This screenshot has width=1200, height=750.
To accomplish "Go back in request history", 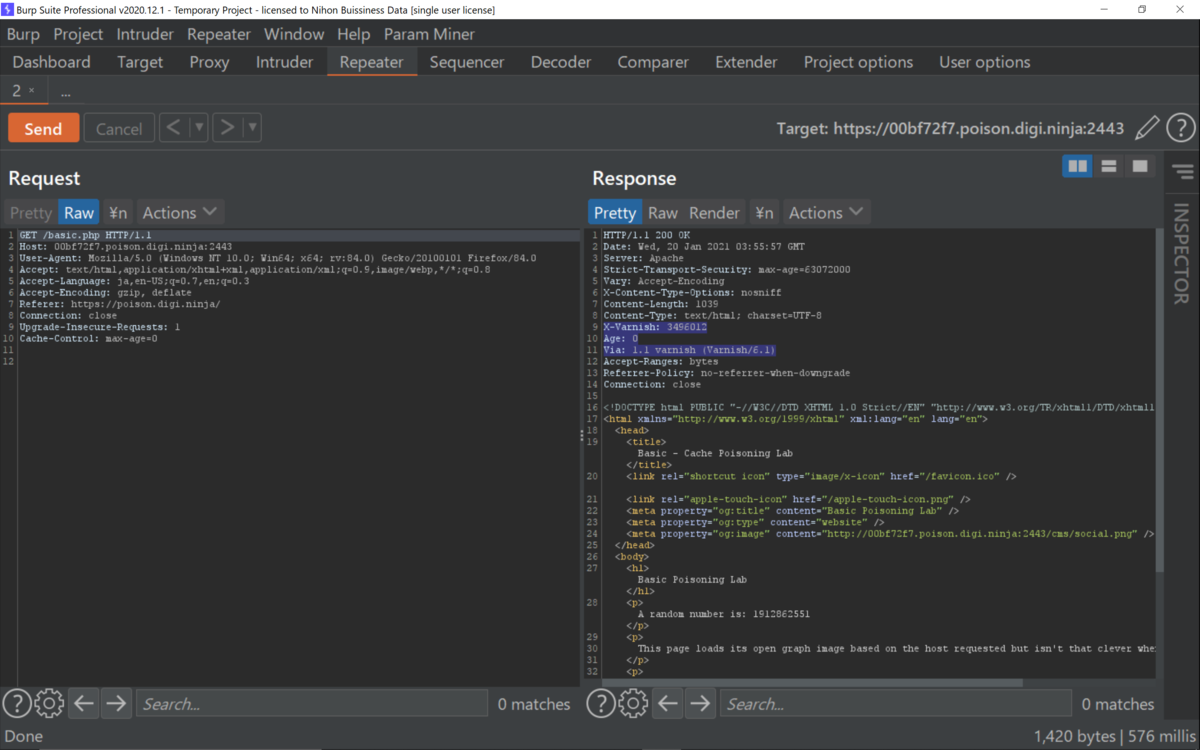I will tap(174, 128).
